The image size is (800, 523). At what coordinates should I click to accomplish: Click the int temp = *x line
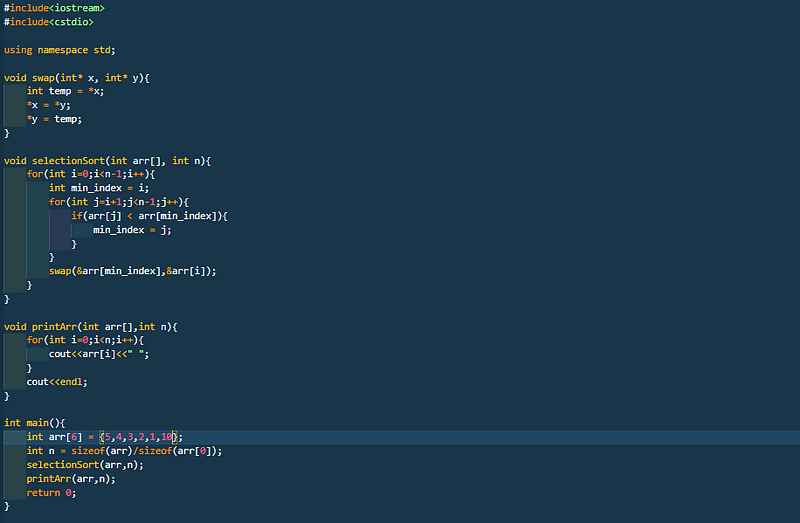tap(65, 91)
